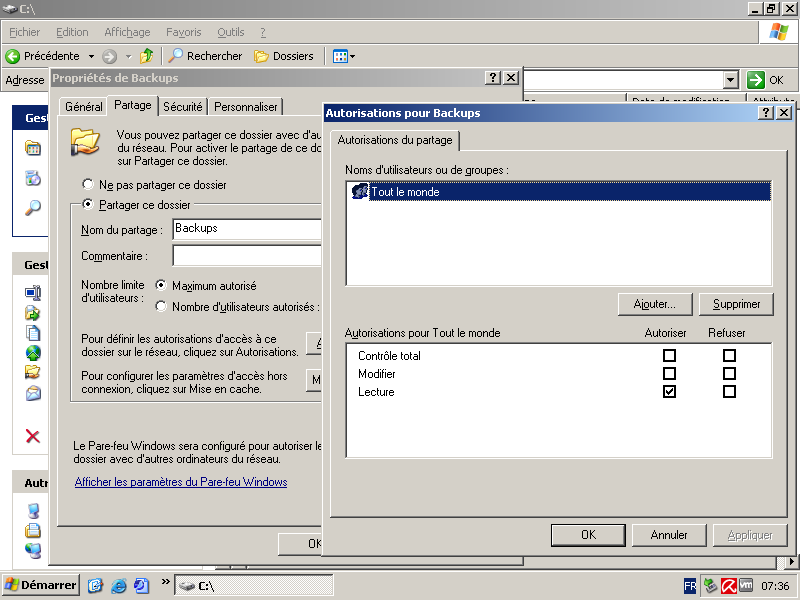
Task: Check Refuser for Modifier
Action: (729, 374)
